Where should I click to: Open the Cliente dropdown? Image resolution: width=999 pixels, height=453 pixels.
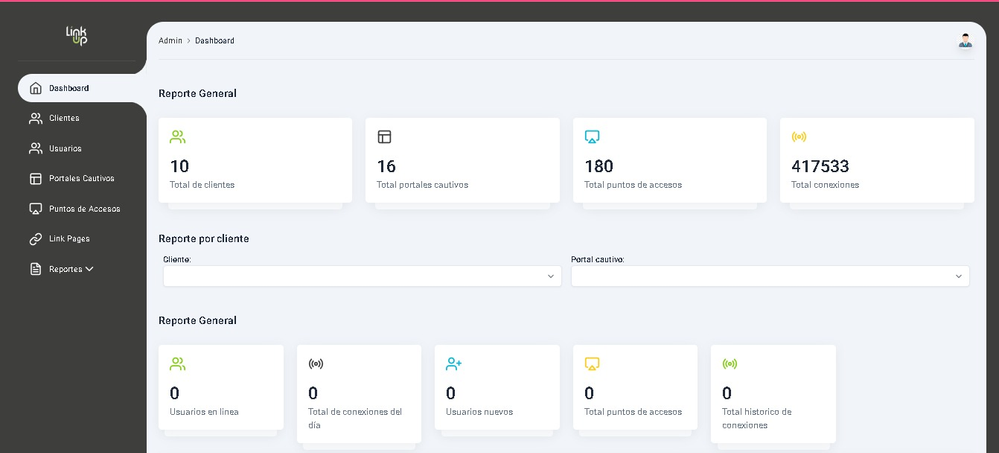pos(361,276)
